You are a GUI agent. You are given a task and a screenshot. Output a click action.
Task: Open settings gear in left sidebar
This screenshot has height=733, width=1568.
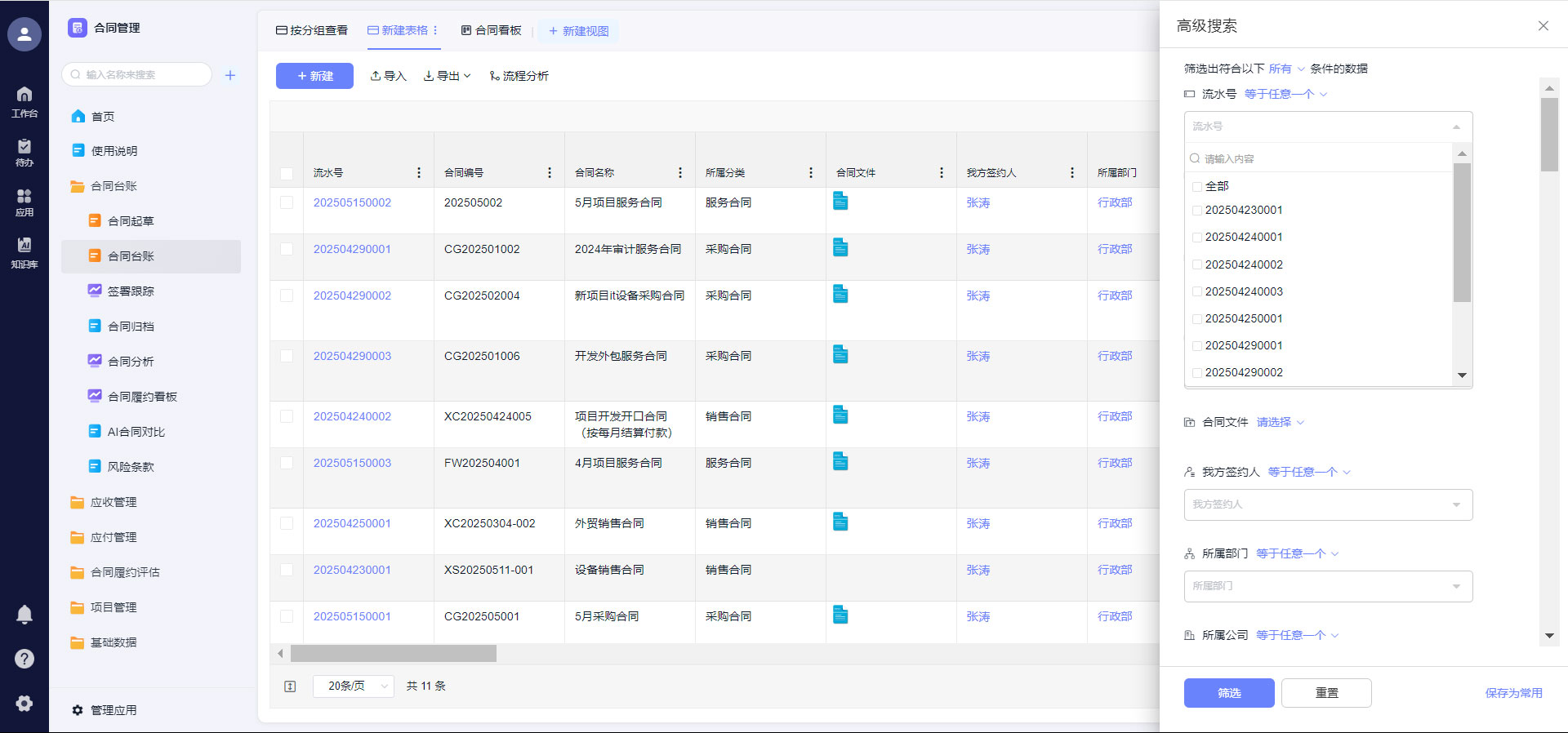(x=24, y=704)
